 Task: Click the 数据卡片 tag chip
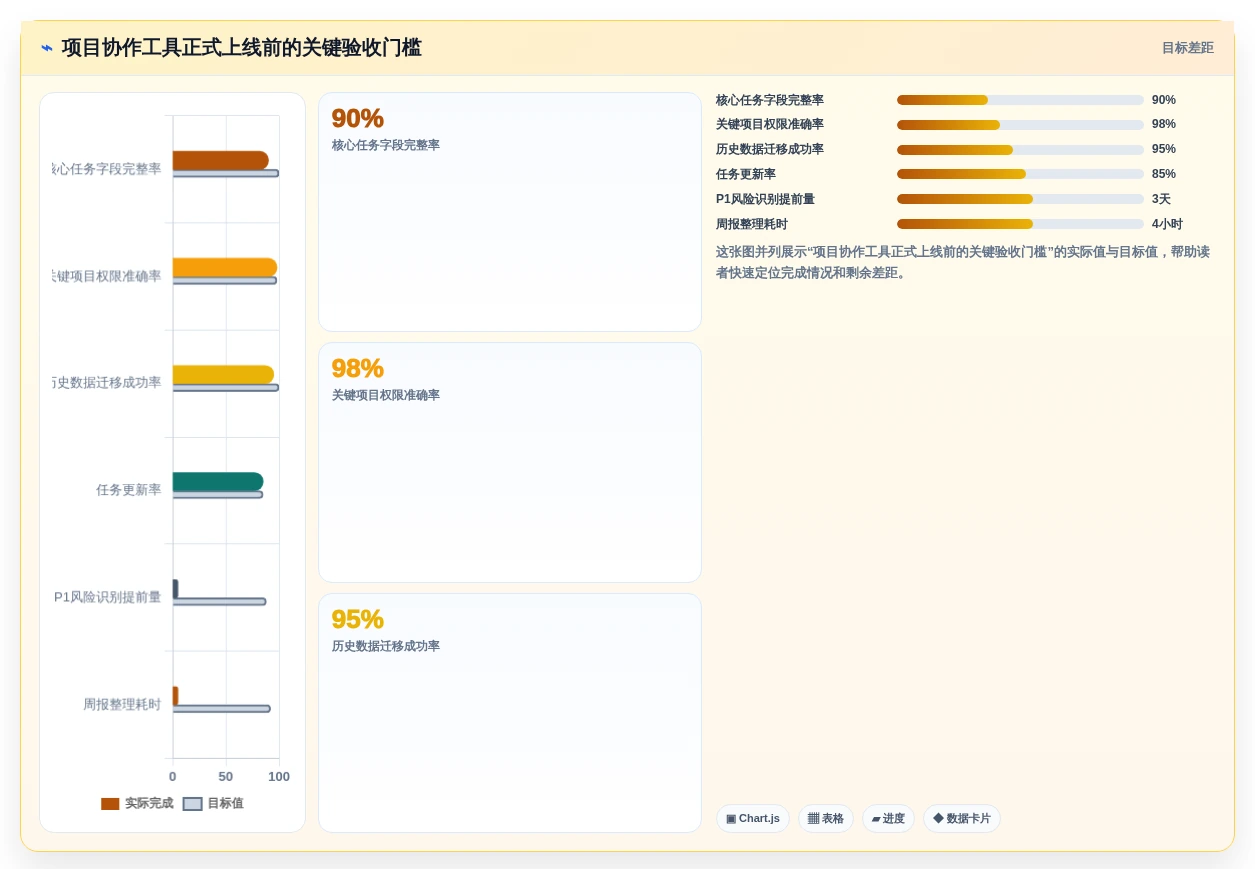tap(961, 818)
